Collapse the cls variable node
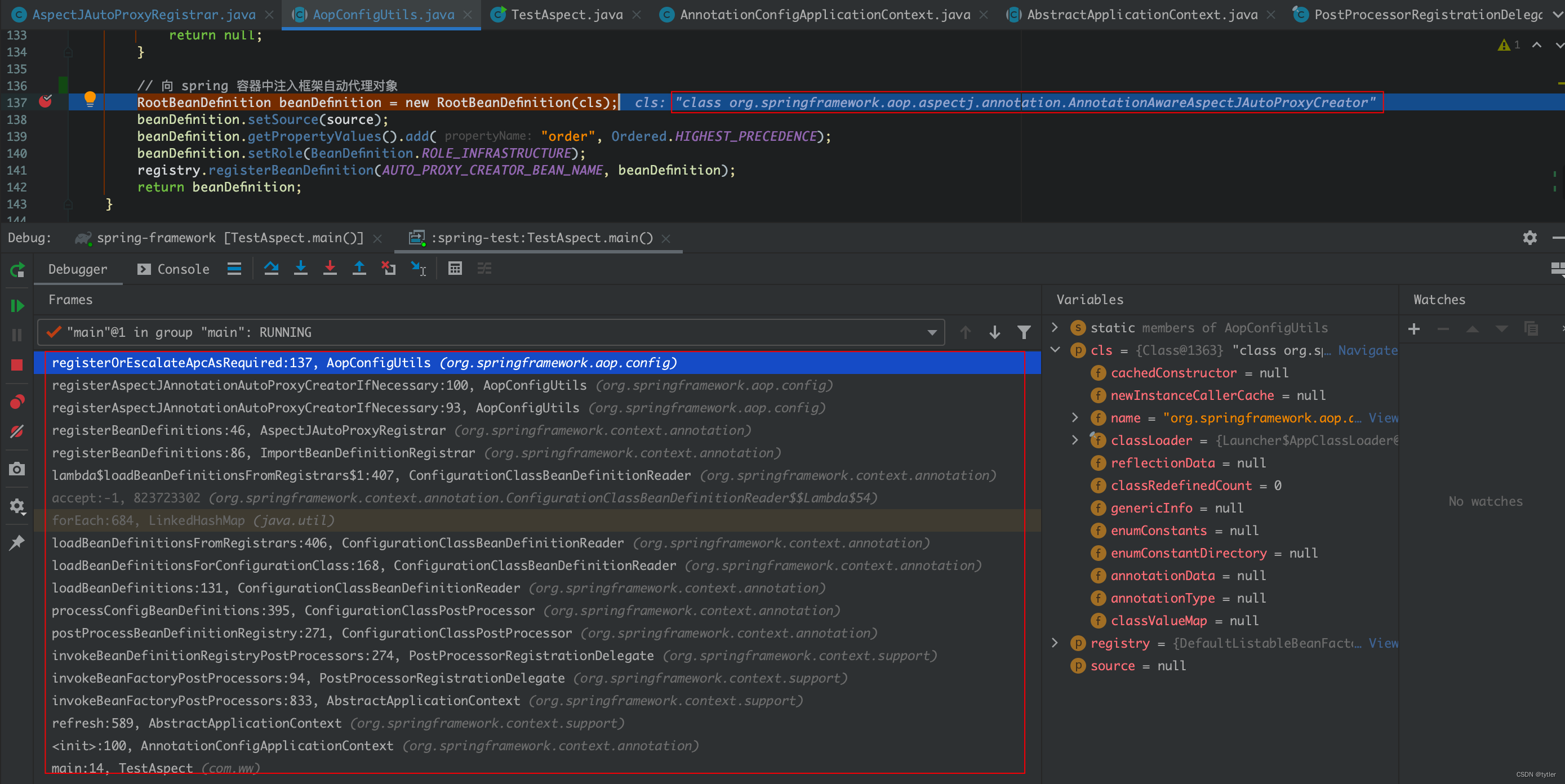Viewport: 1565px width, 784px height. tap(1055, 350)
